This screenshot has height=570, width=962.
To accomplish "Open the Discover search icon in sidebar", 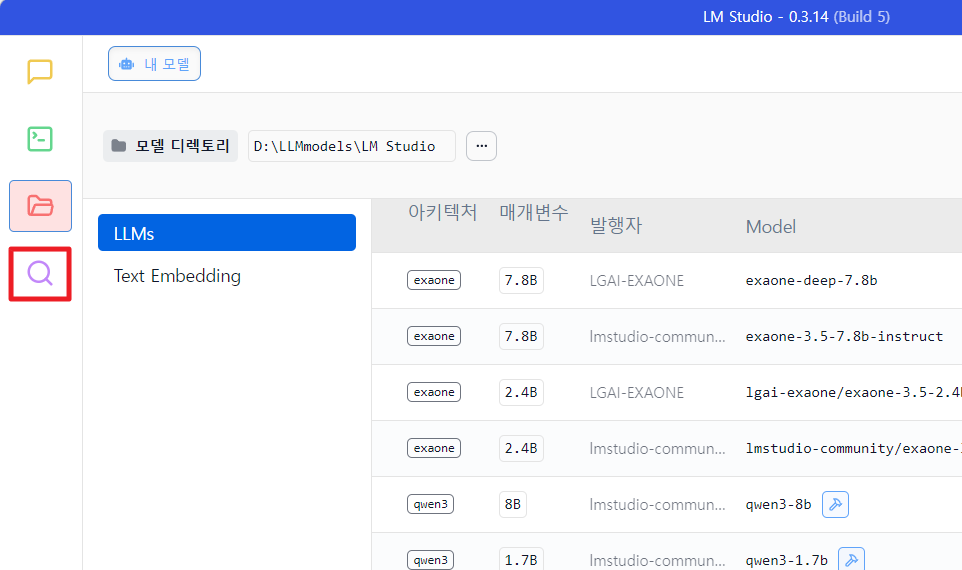I will click(x=40, y=273).
